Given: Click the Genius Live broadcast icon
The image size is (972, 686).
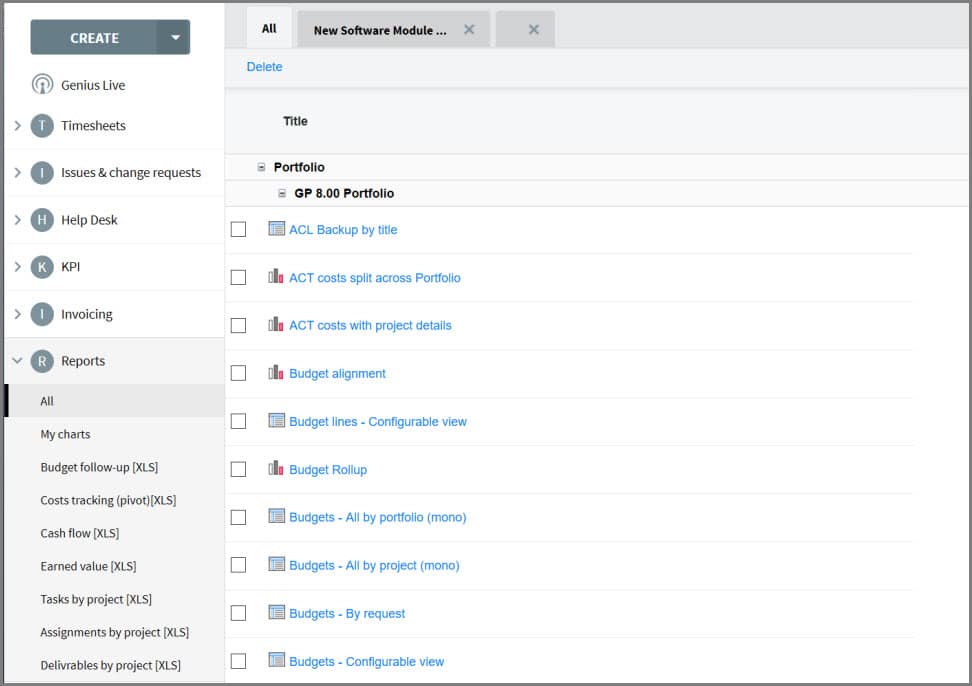Looking at the screenshot, I should [x=42, y=85].
